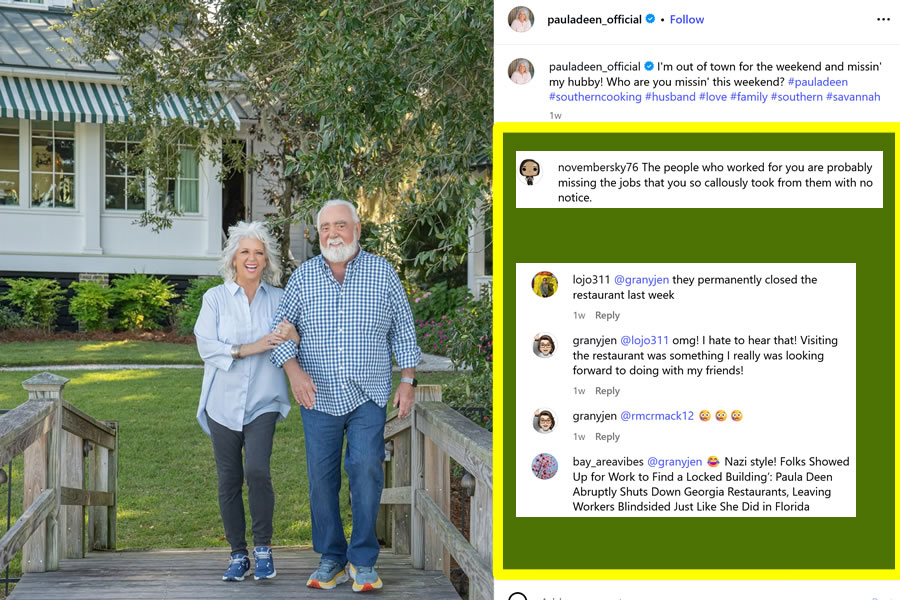The width and height of the screenshot is (900, 600).
Task: Click the pauladeen_official avatar in the header
Action: coord(521,19)
